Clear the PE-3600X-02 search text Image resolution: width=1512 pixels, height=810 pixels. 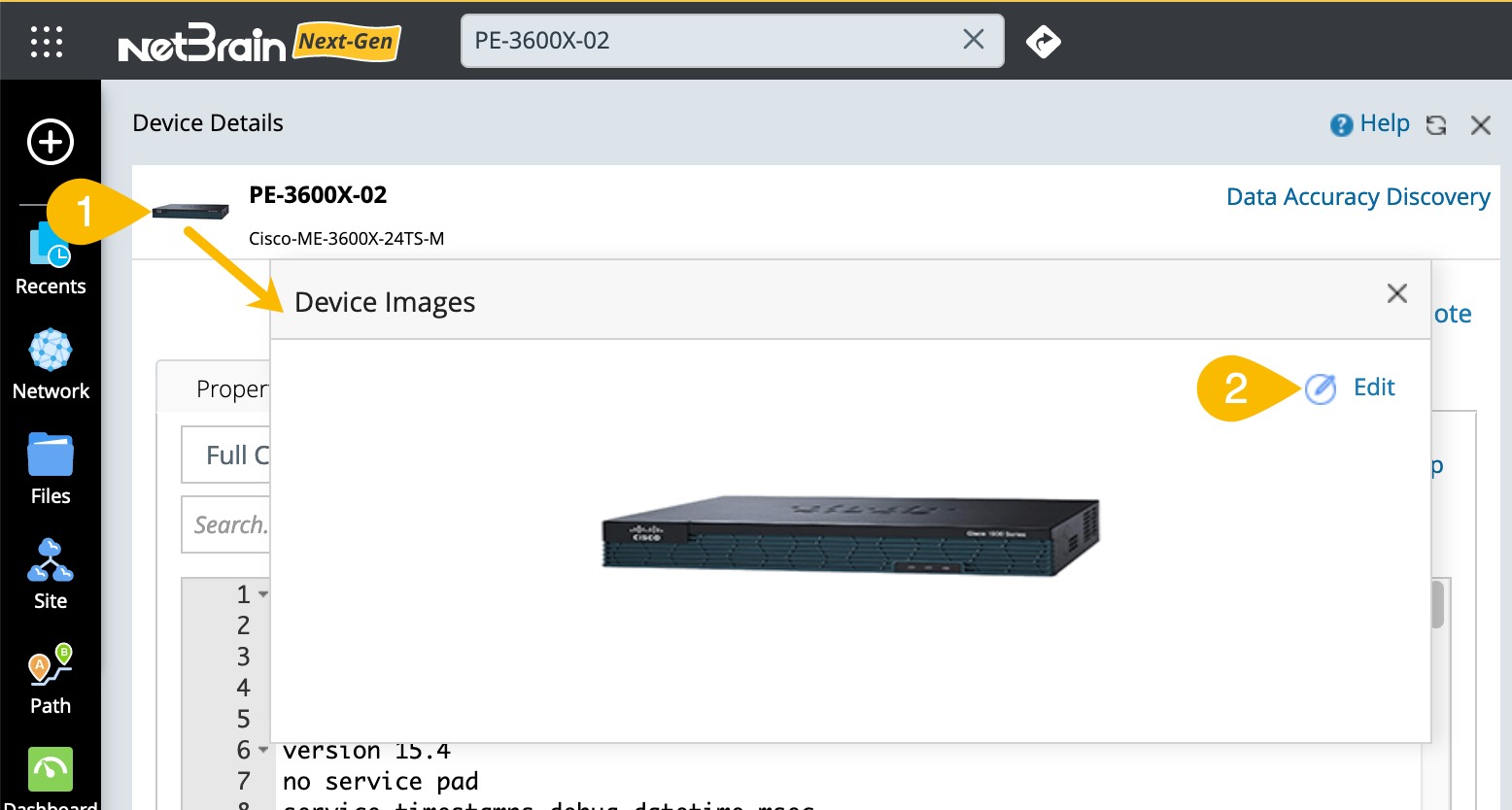[x=973, y=40]
